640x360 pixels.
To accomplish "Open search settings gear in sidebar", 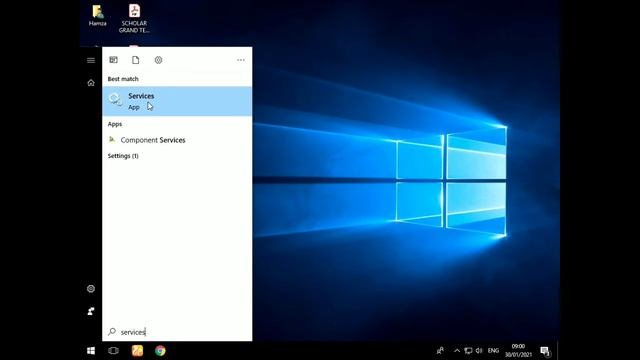I will click(x=91, y=289).
